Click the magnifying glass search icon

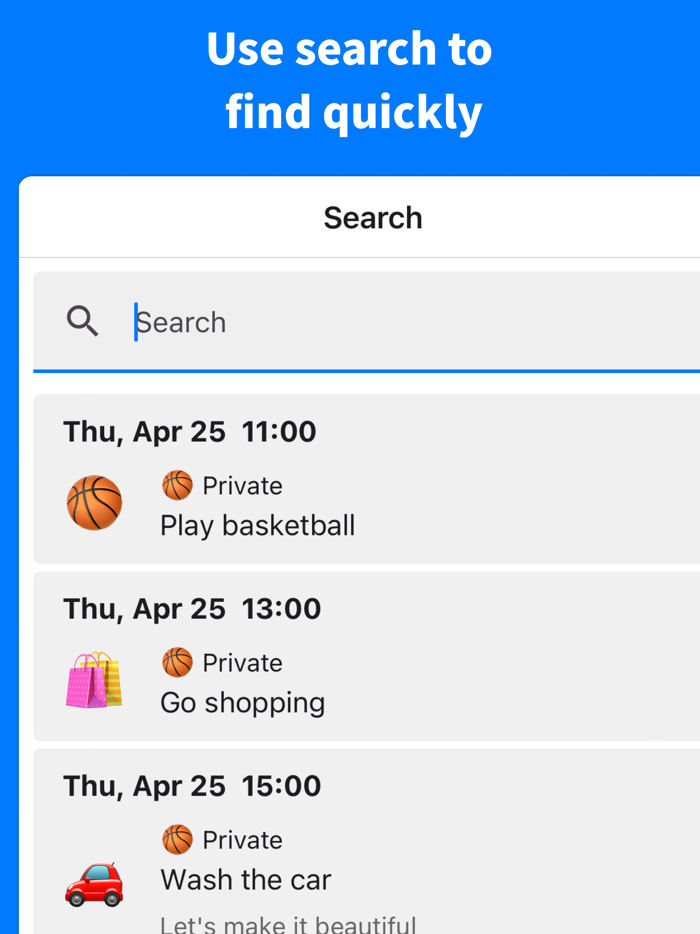(83, 321)
